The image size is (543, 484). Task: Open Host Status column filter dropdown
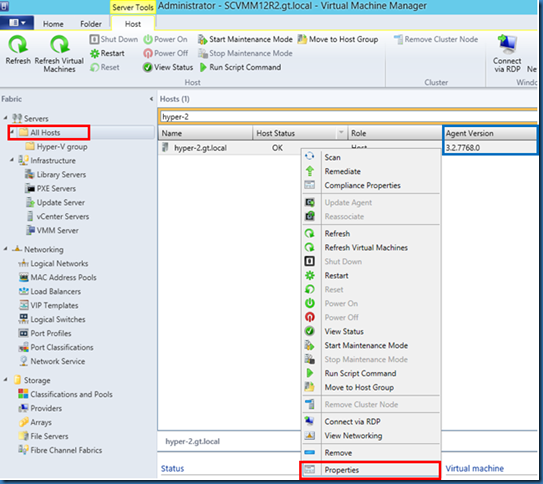[x=341, y=133]
